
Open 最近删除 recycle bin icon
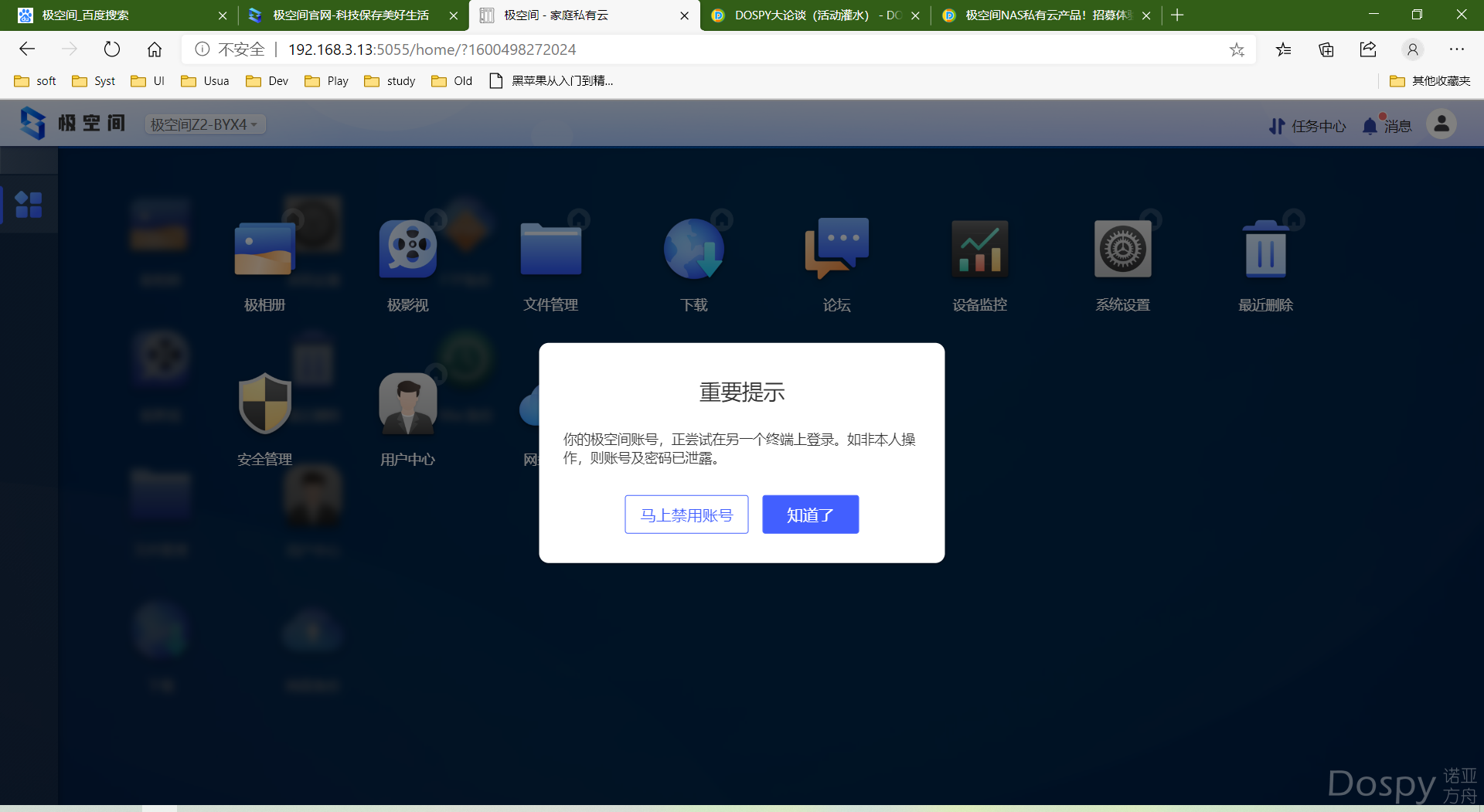(1265, 250)
